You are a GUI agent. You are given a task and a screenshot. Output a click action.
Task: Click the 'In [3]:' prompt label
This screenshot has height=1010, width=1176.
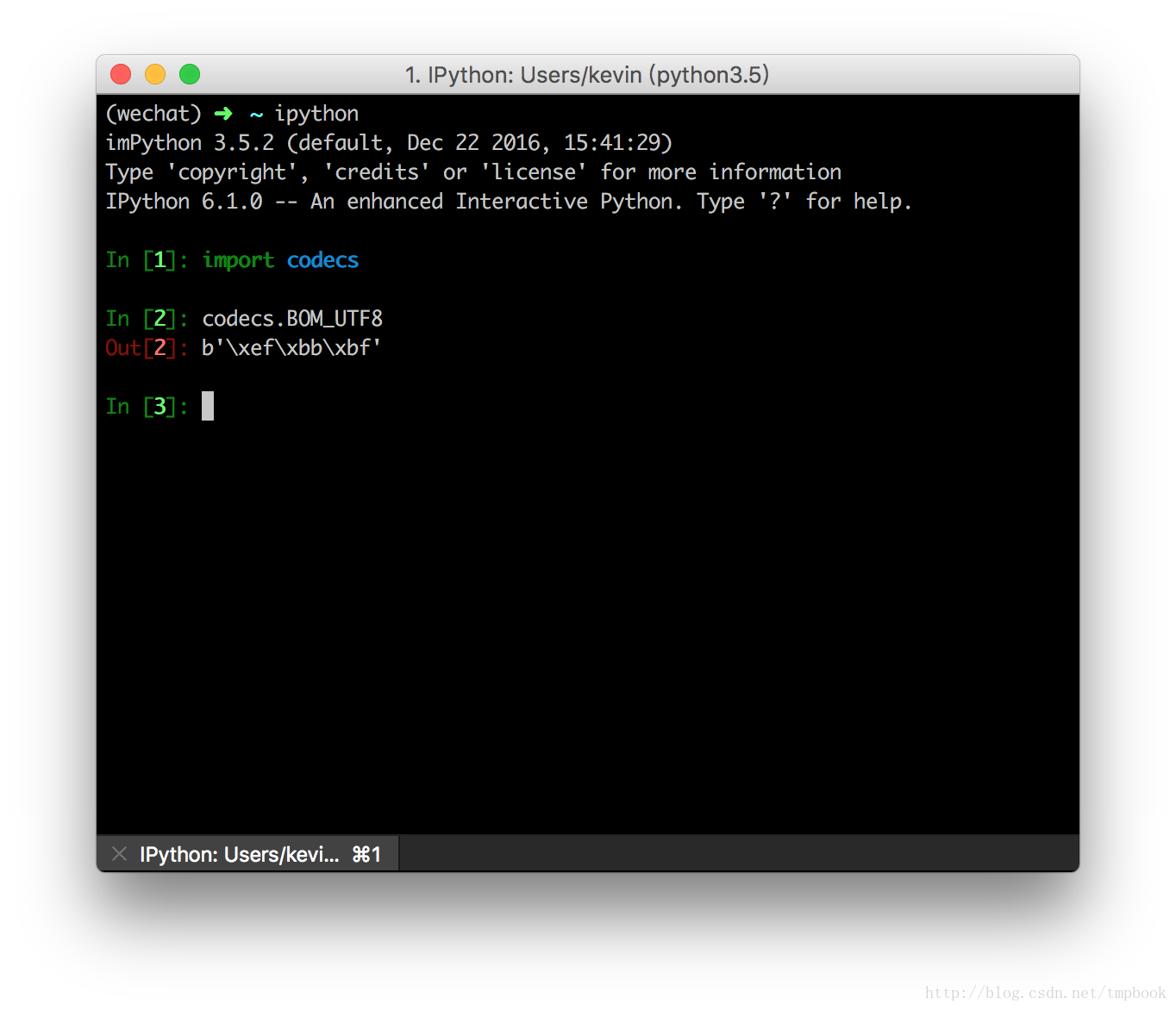point(147,407)
